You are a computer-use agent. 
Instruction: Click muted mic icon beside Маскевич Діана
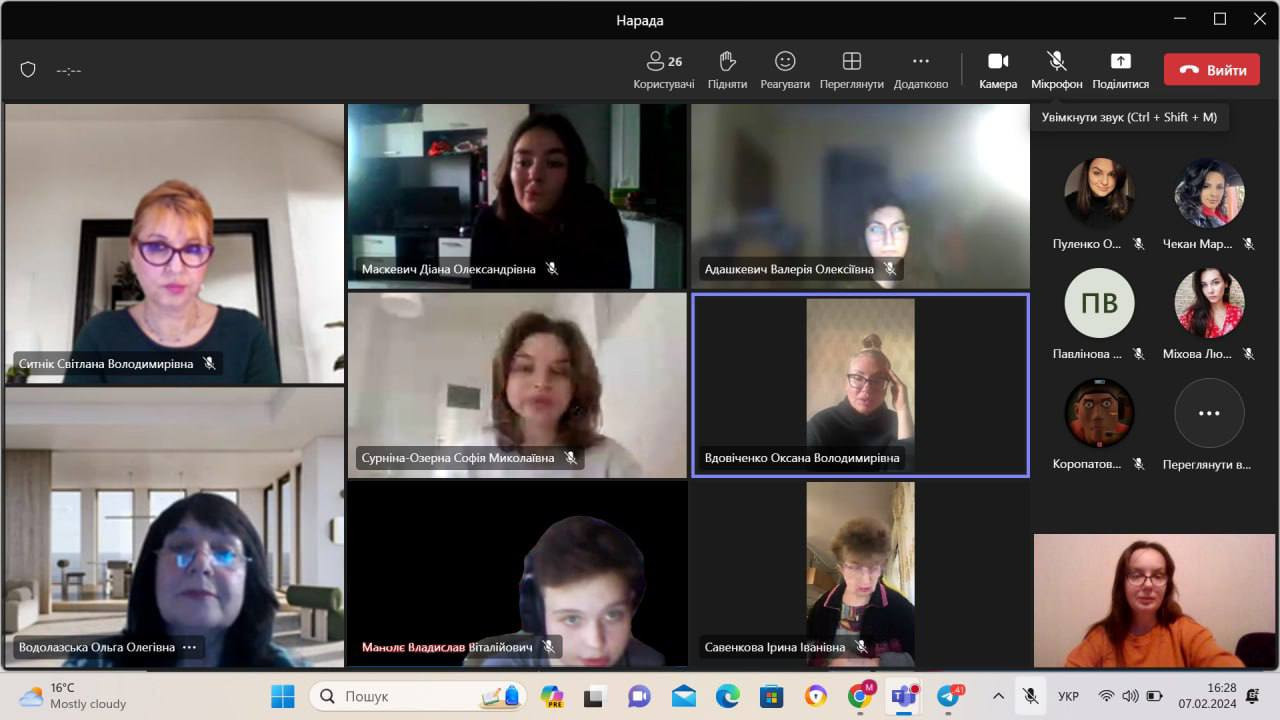[x=551, y=269]
